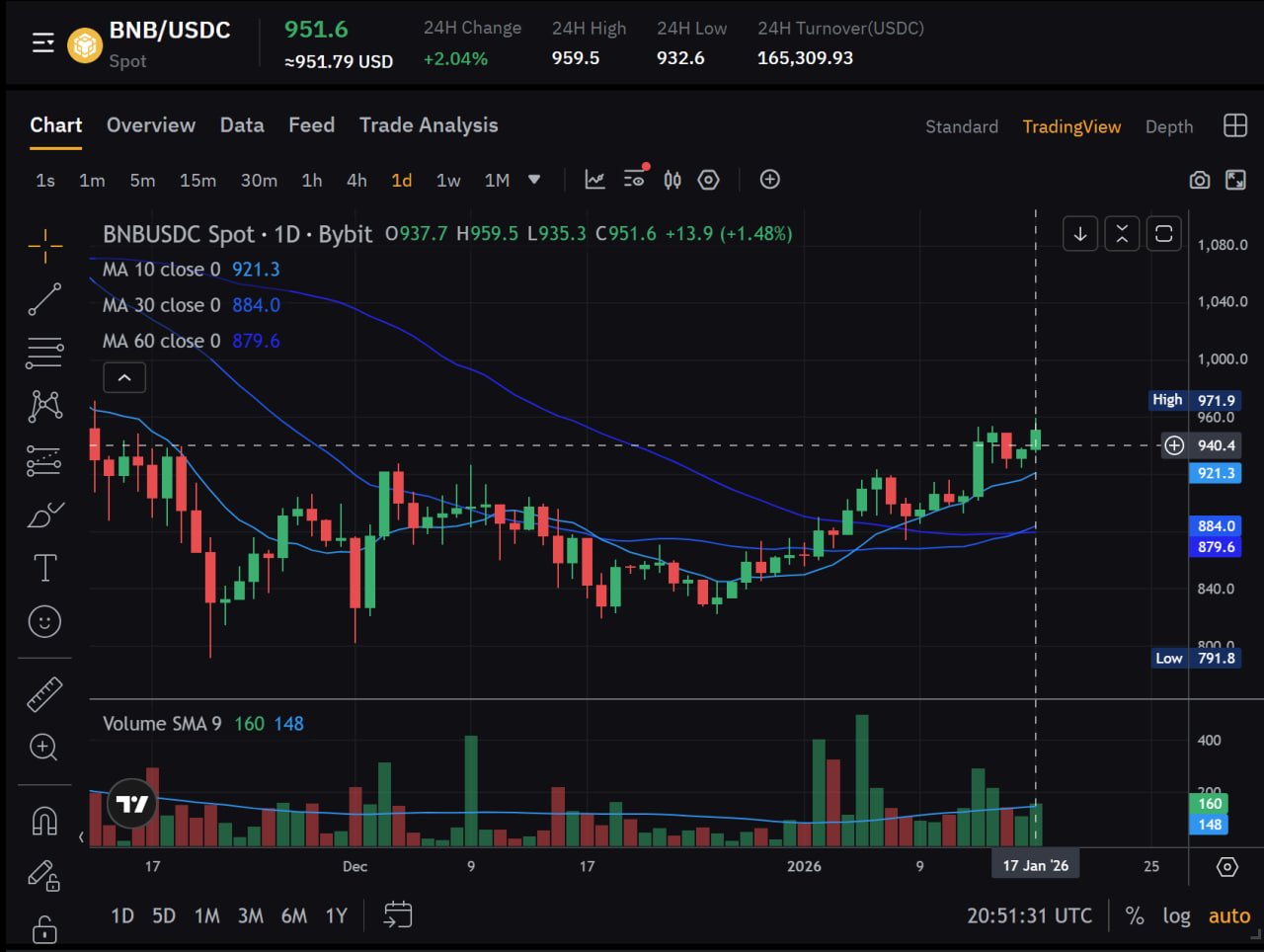Toggle percent scale on price axis
The image size is (1264, 952).
[x=1135, y=915]
